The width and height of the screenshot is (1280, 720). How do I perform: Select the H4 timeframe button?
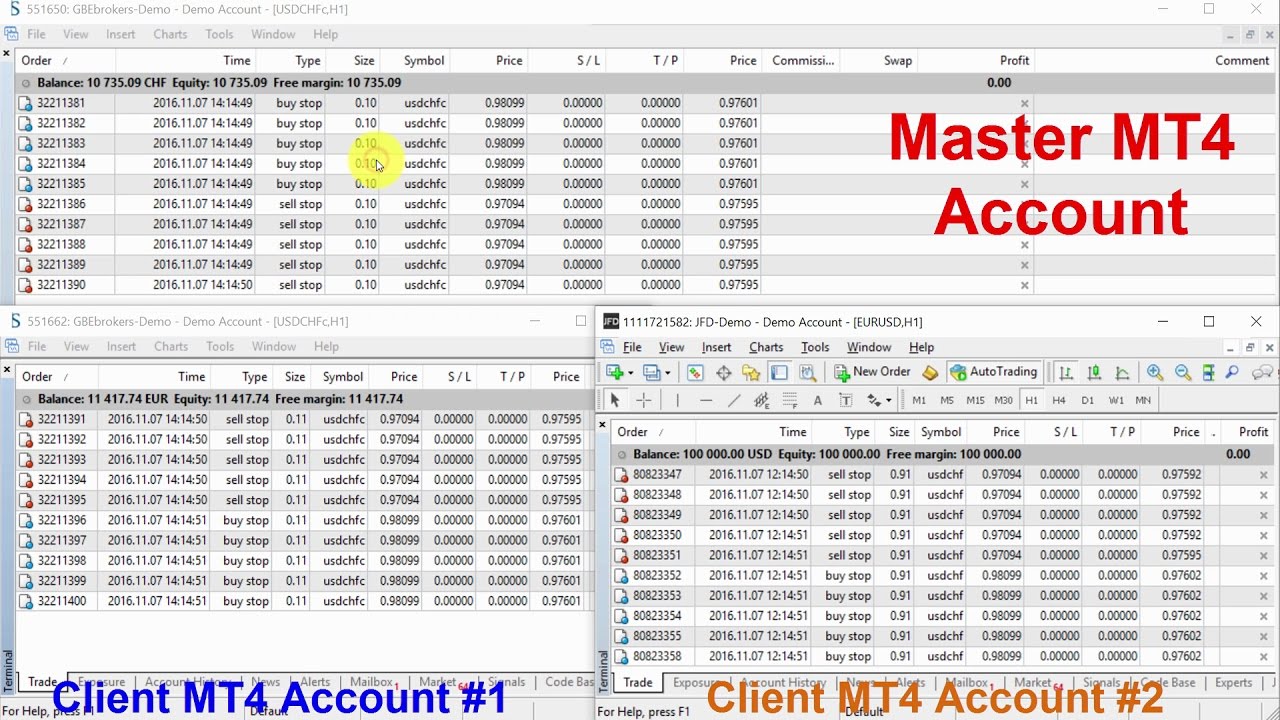pos(1059,400)
